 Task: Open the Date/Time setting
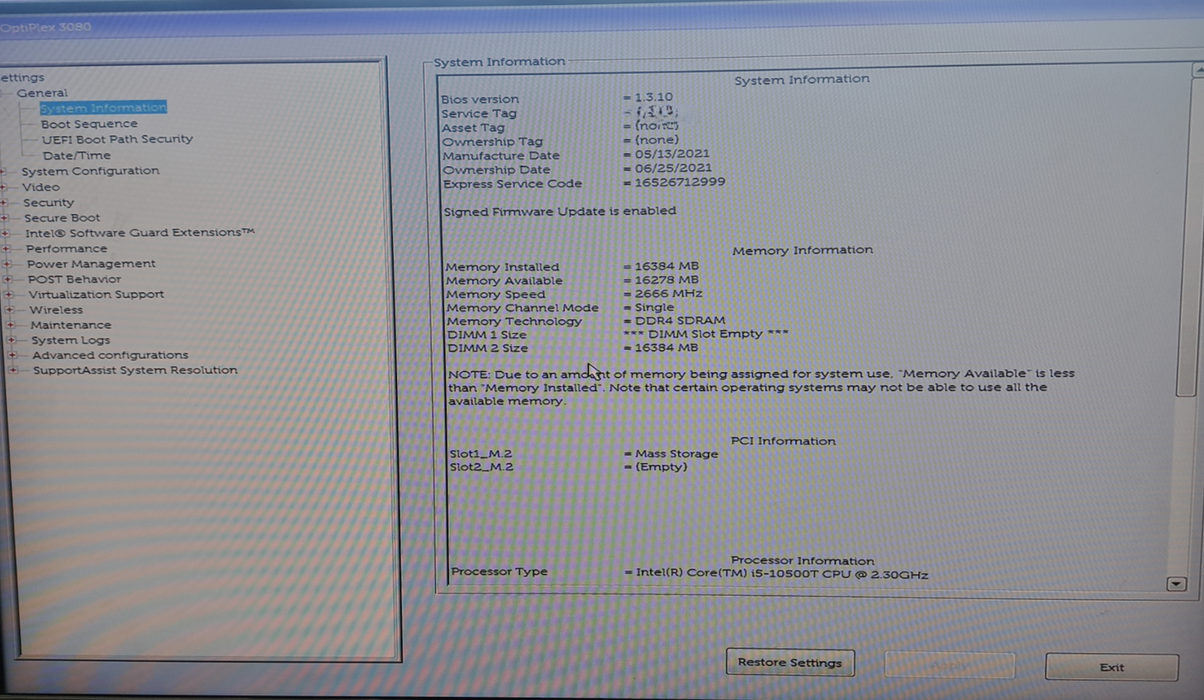tap(77, 155)
